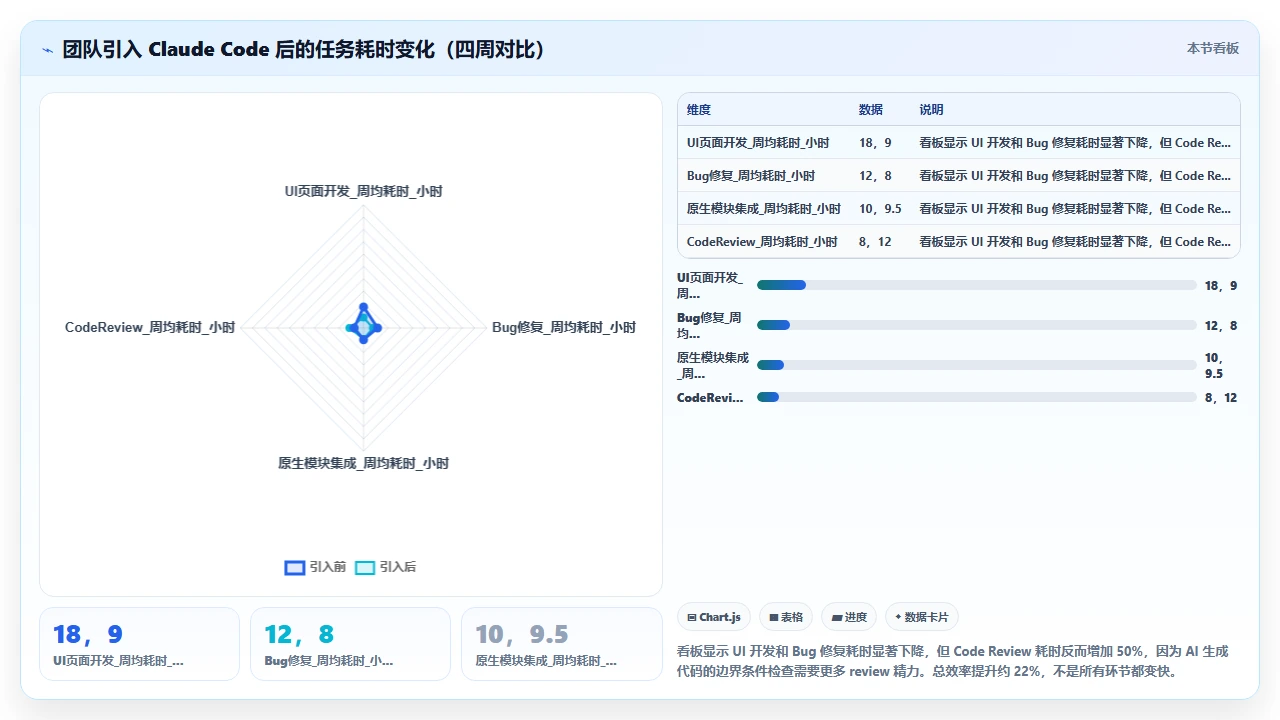Click the 说明 text in the CodeReview row
This screenshot has width=1280, height=720.
point(1075,242)
